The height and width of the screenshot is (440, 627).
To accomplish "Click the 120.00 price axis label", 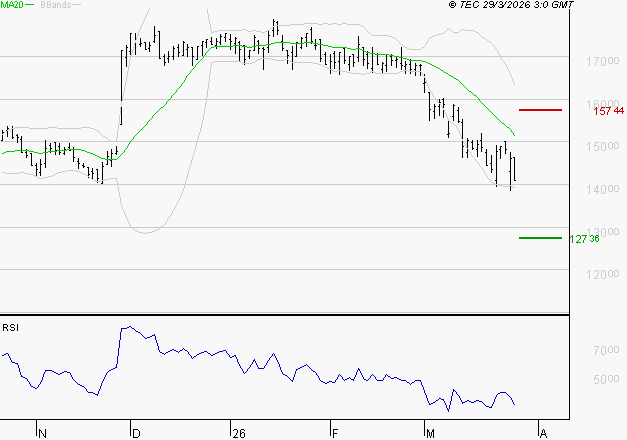I will pos(603,274).
